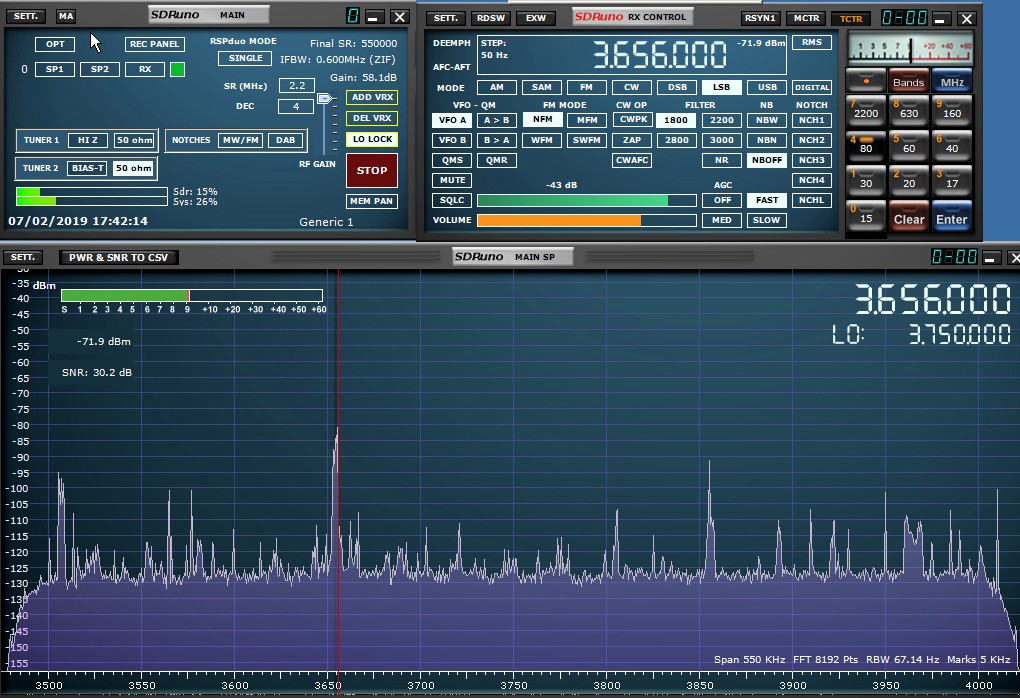Open the RDSW panel
The height and width of the screenshot is (698, 1020).
coord(490,18)
